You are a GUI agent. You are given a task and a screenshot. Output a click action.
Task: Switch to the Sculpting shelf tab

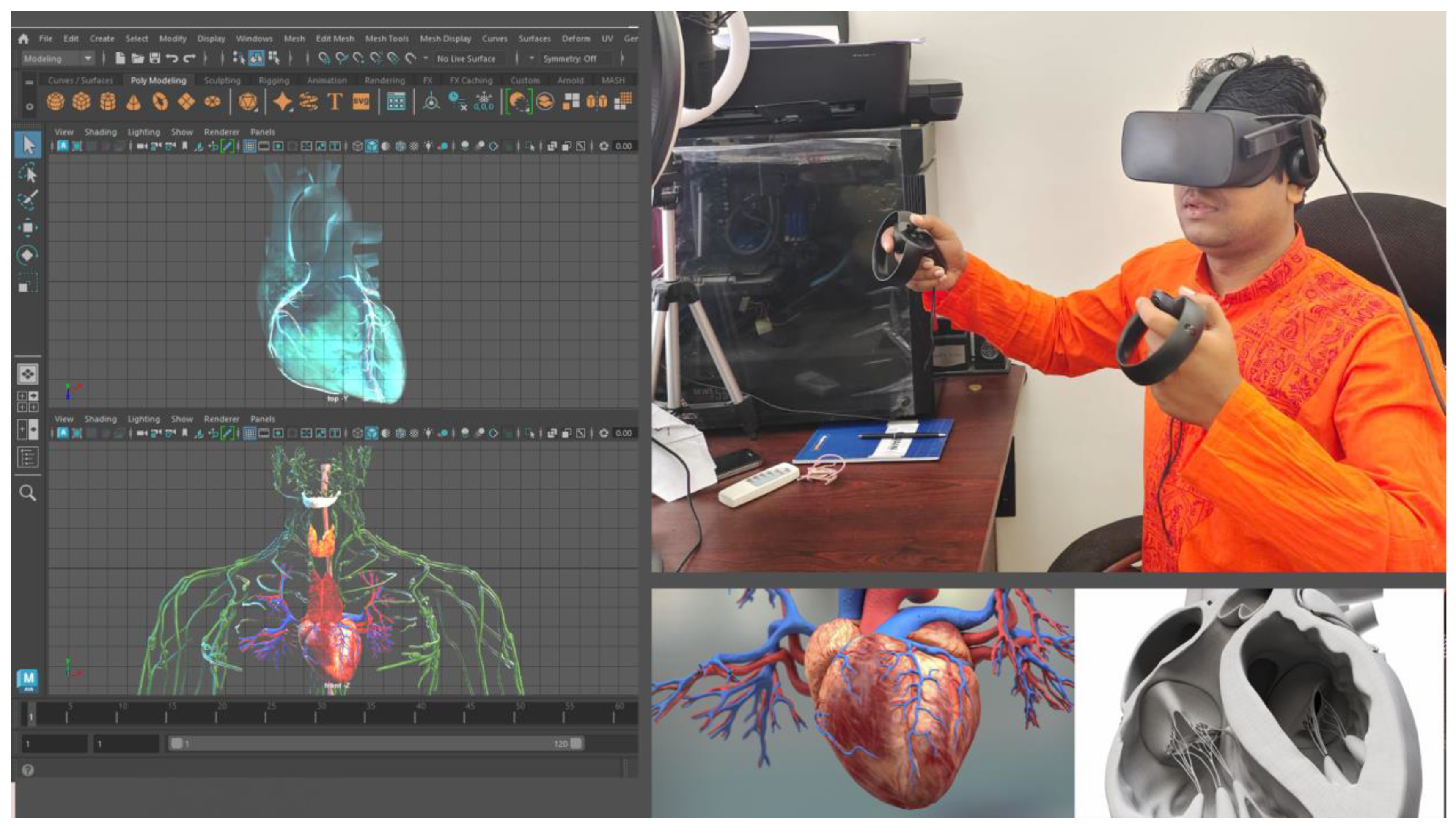pyautogui.click(x=222, y=80)
